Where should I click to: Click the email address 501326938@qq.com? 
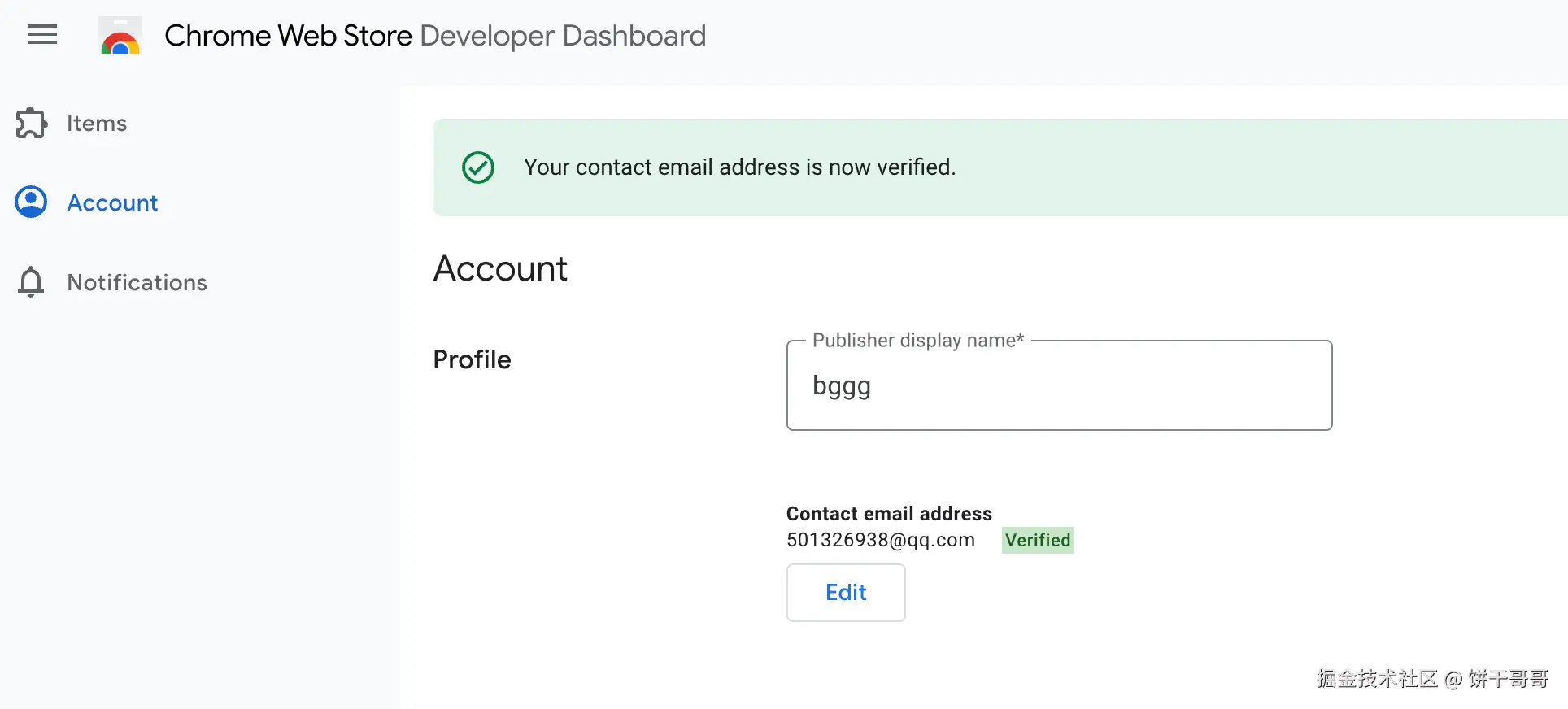[881, 541]
